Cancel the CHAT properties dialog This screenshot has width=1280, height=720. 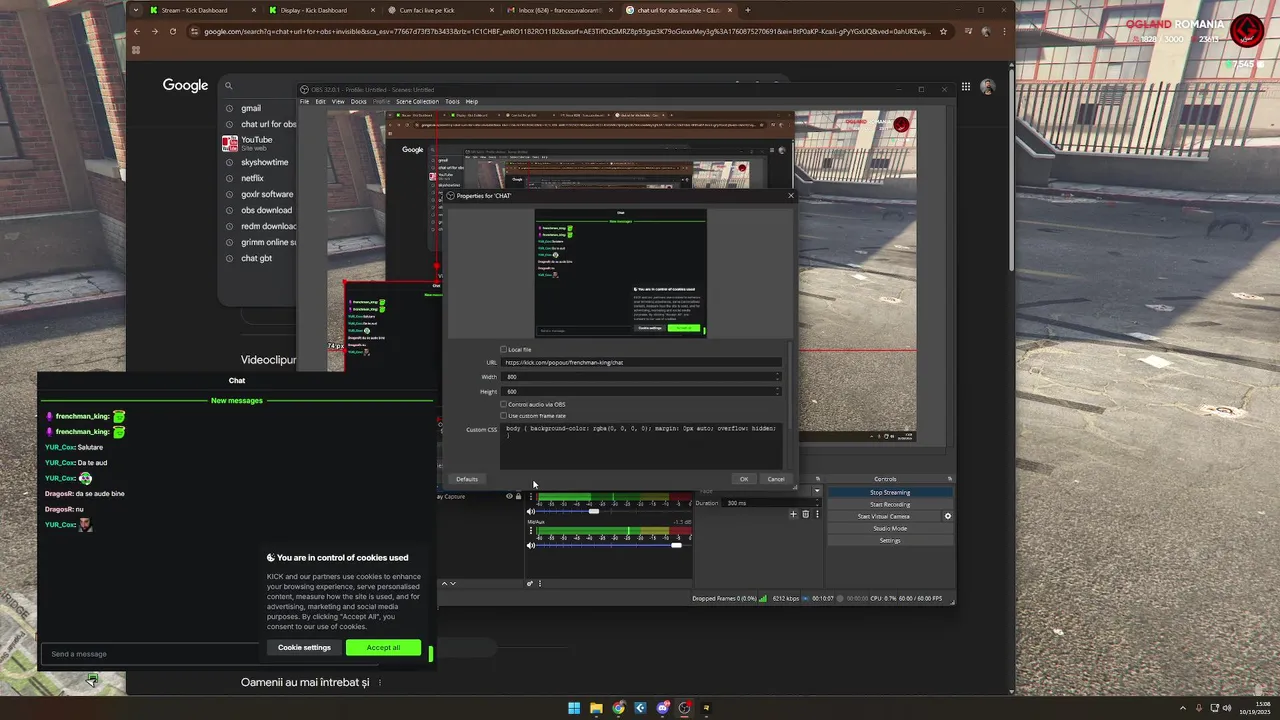[x=776, y=479]
